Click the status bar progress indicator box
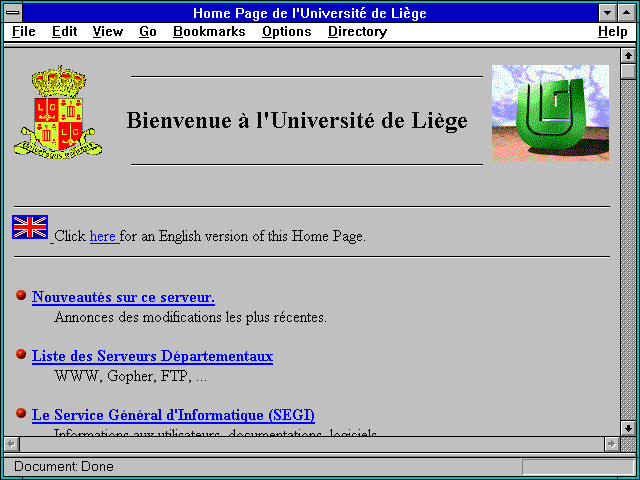This screenshot has width=640, height=480. (x=578, y=467)
